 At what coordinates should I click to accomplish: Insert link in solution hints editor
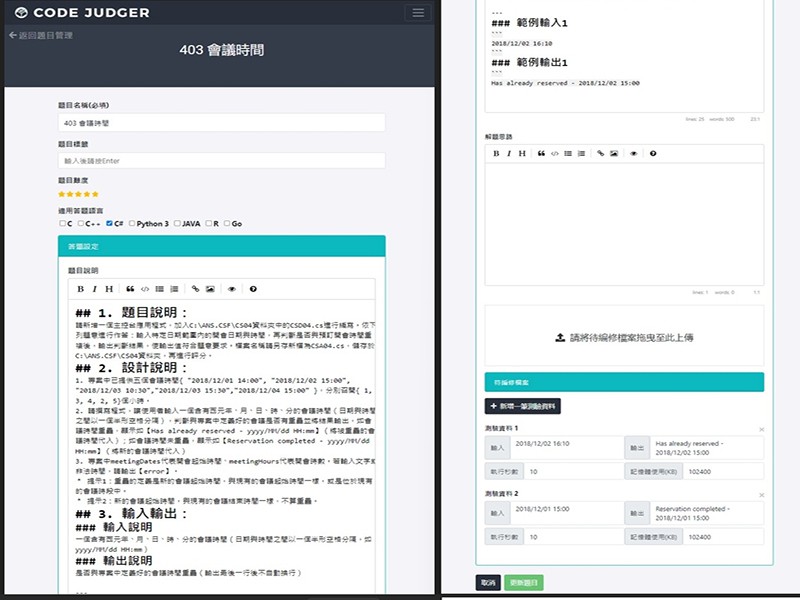pyautogui.click(x=601, y=153)
